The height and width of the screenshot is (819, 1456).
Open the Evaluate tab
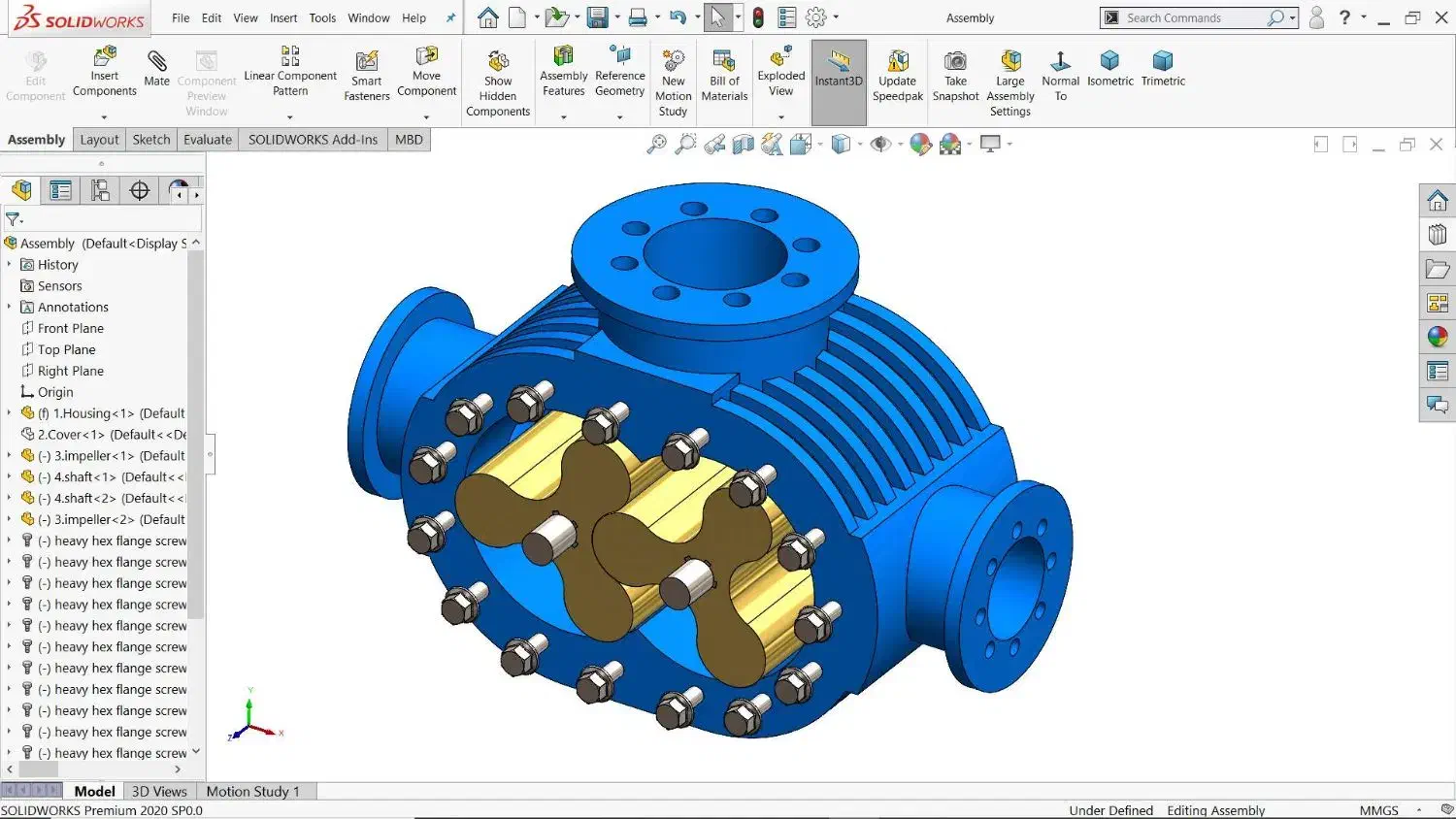[208, 140]
